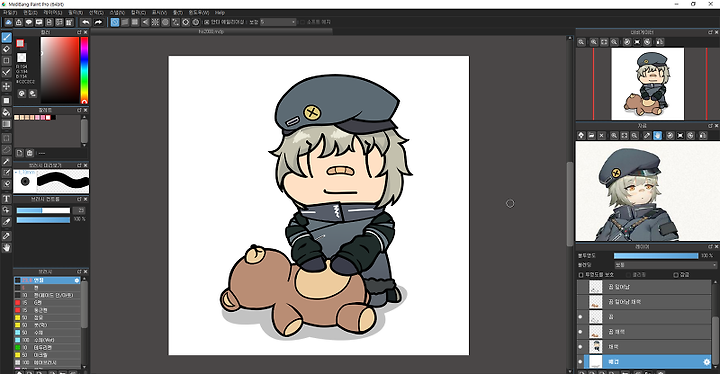Click brush list scroll-up arrow
This screenshot has width=720, height=374.
84,279
